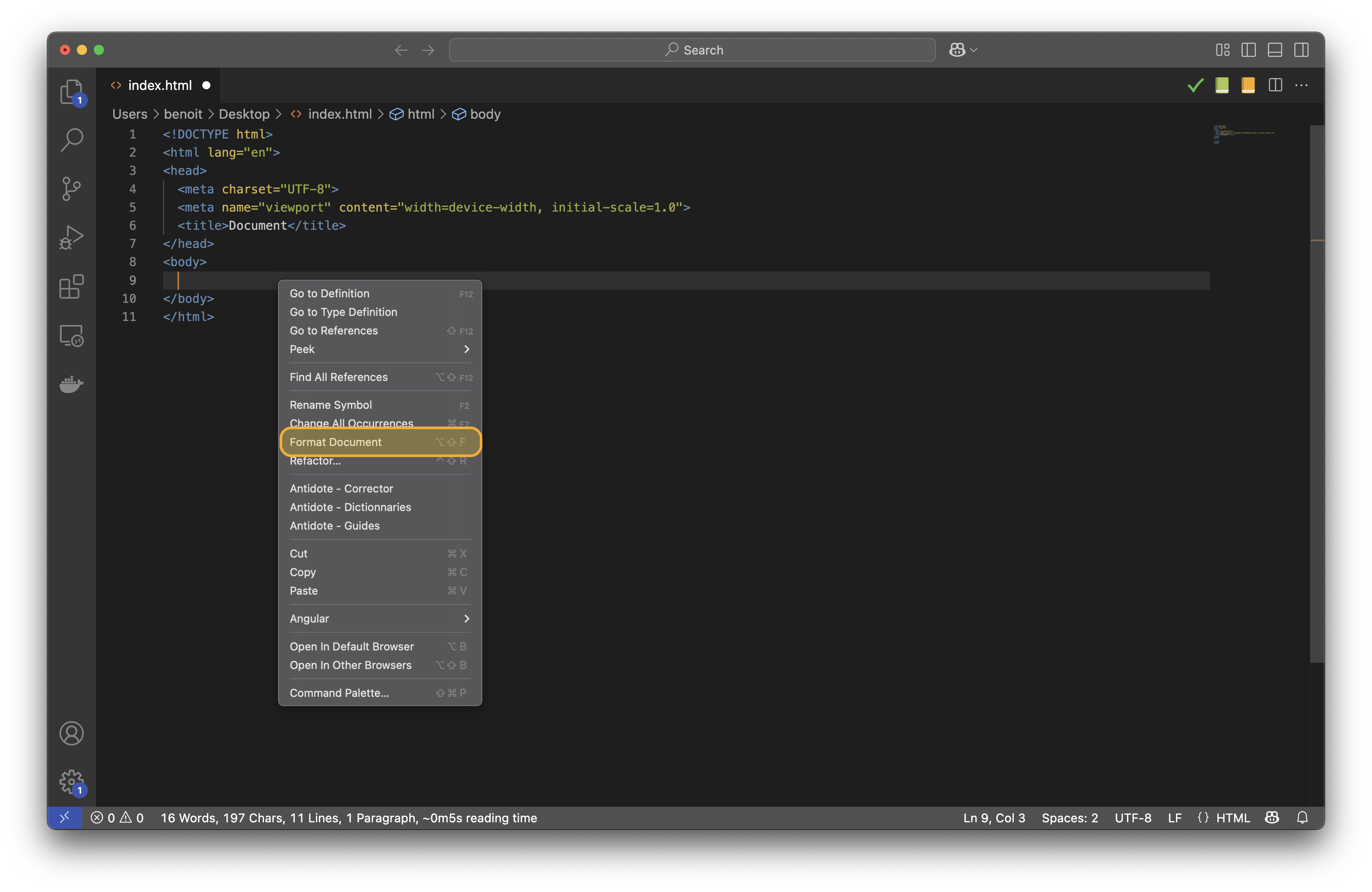Choose Format Document
This screenshot has width=1372, height=892.
point(380,442)
